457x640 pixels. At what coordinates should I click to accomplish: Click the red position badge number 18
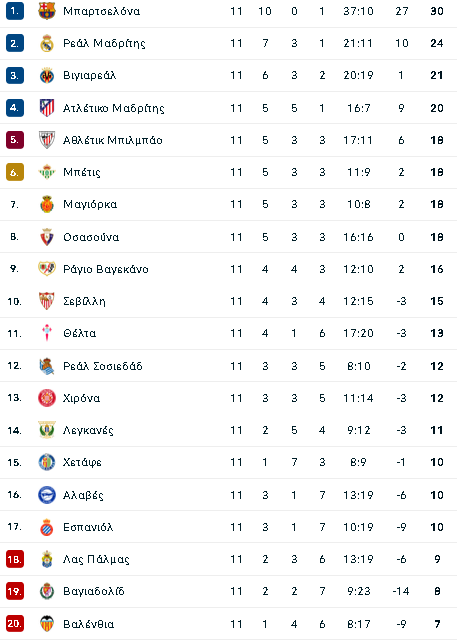click(x=15, y=559)
